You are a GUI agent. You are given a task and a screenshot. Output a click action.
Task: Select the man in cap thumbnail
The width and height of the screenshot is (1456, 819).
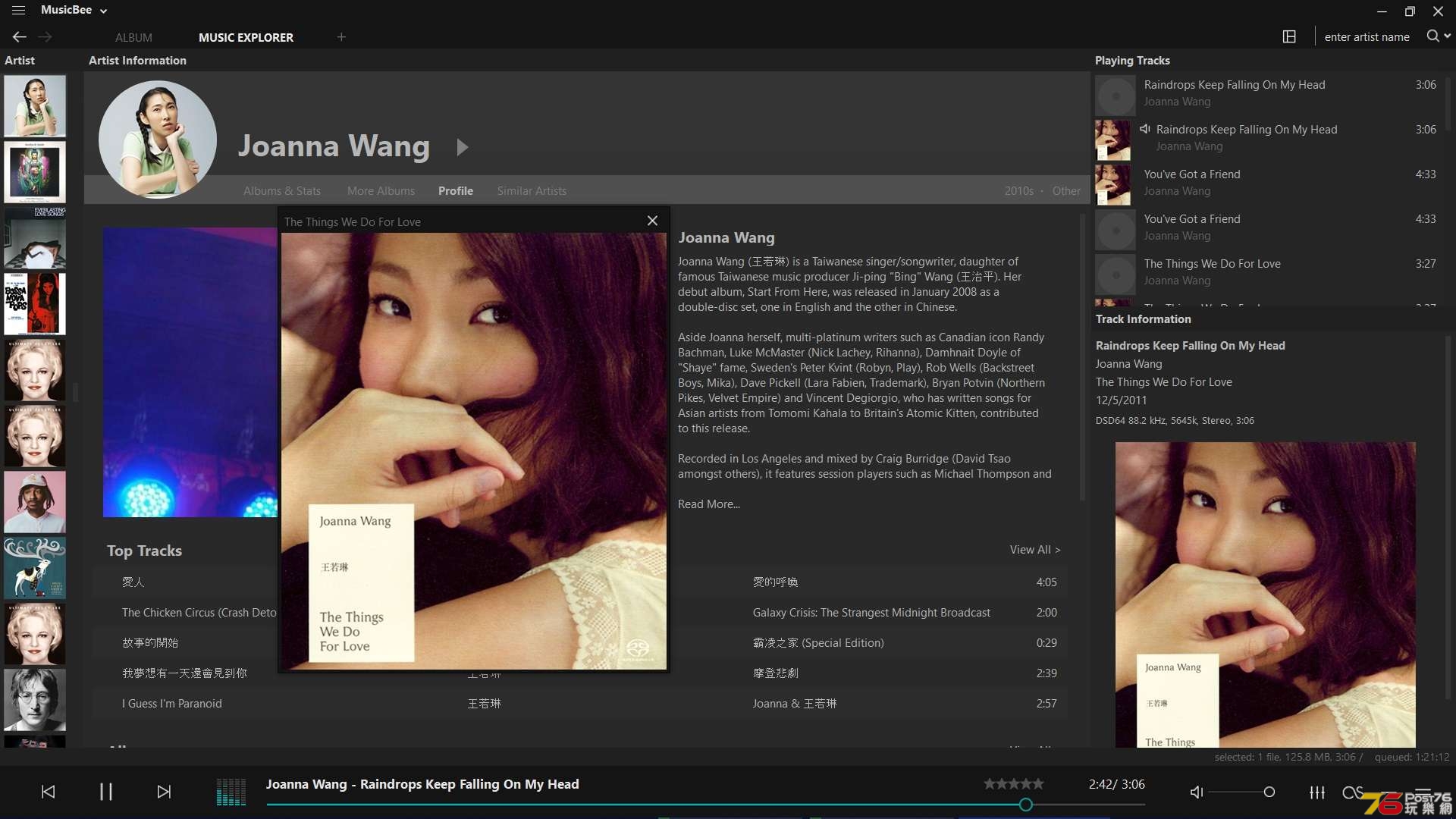coord(35,501)
